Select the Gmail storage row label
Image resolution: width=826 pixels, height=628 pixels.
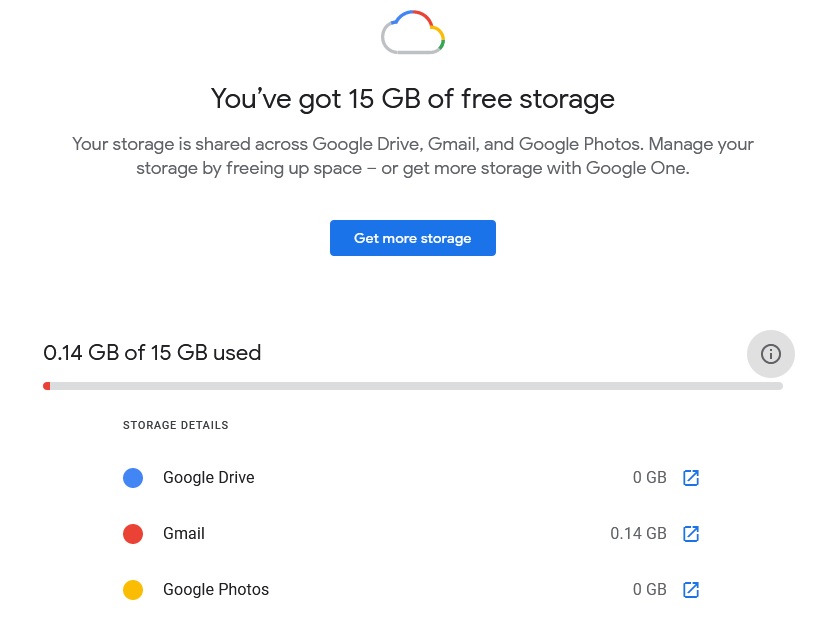coord(184,534)
